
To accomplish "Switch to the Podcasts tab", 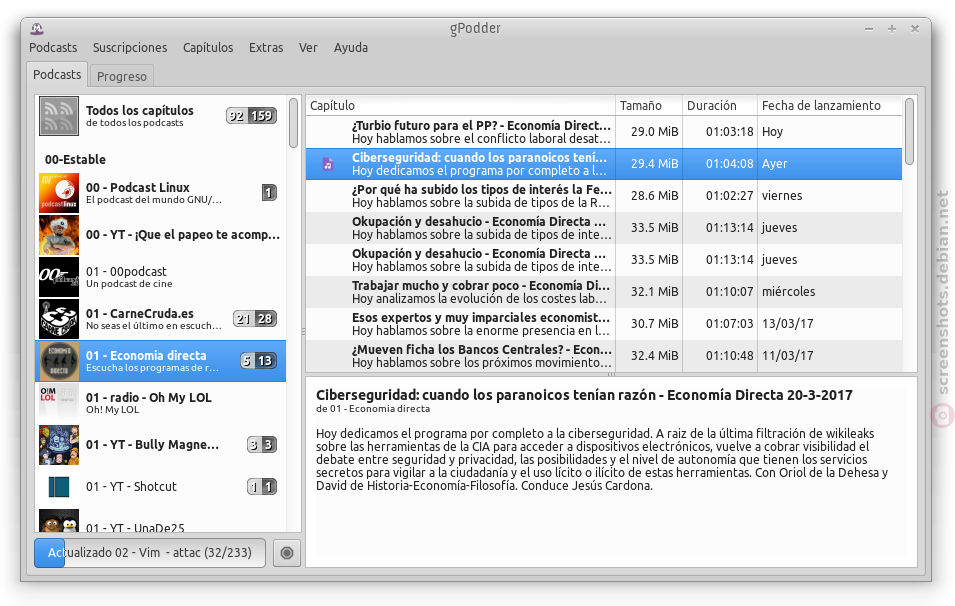I will (57, 74).
